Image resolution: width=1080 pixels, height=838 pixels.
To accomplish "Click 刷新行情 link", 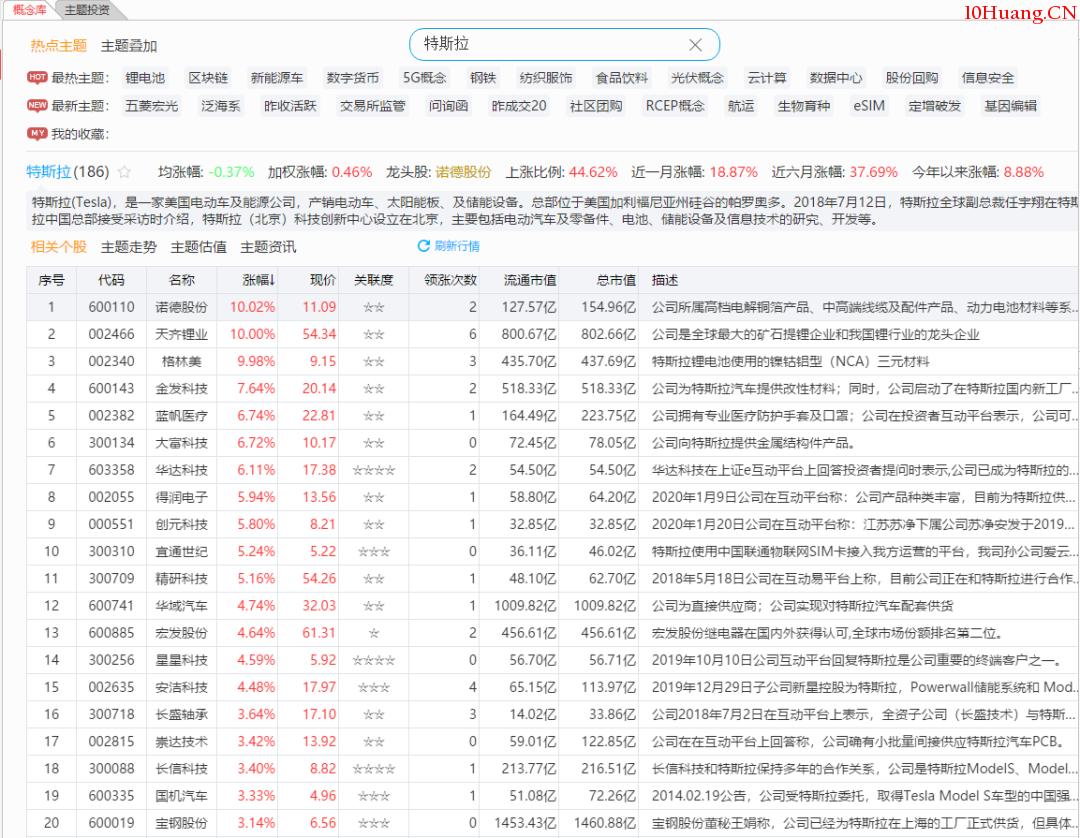I will tap(457, 246).
